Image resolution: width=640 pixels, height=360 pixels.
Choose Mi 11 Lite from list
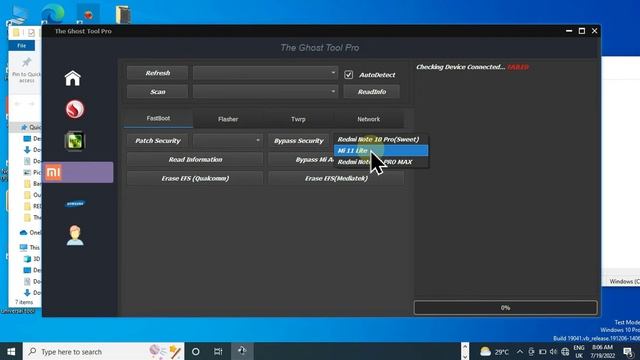[381, 151]
